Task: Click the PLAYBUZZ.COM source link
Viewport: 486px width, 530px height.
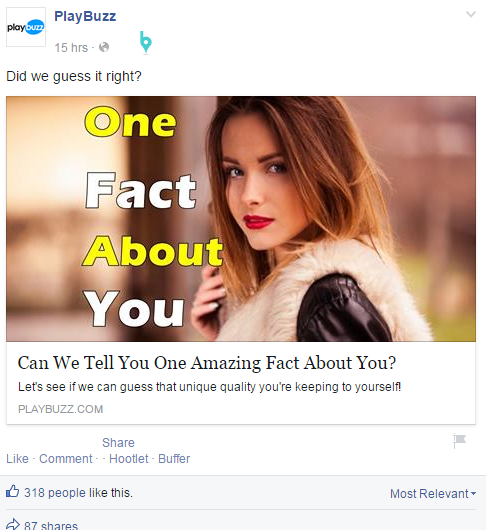Action: pyautogui.click(x=60, y=409)
